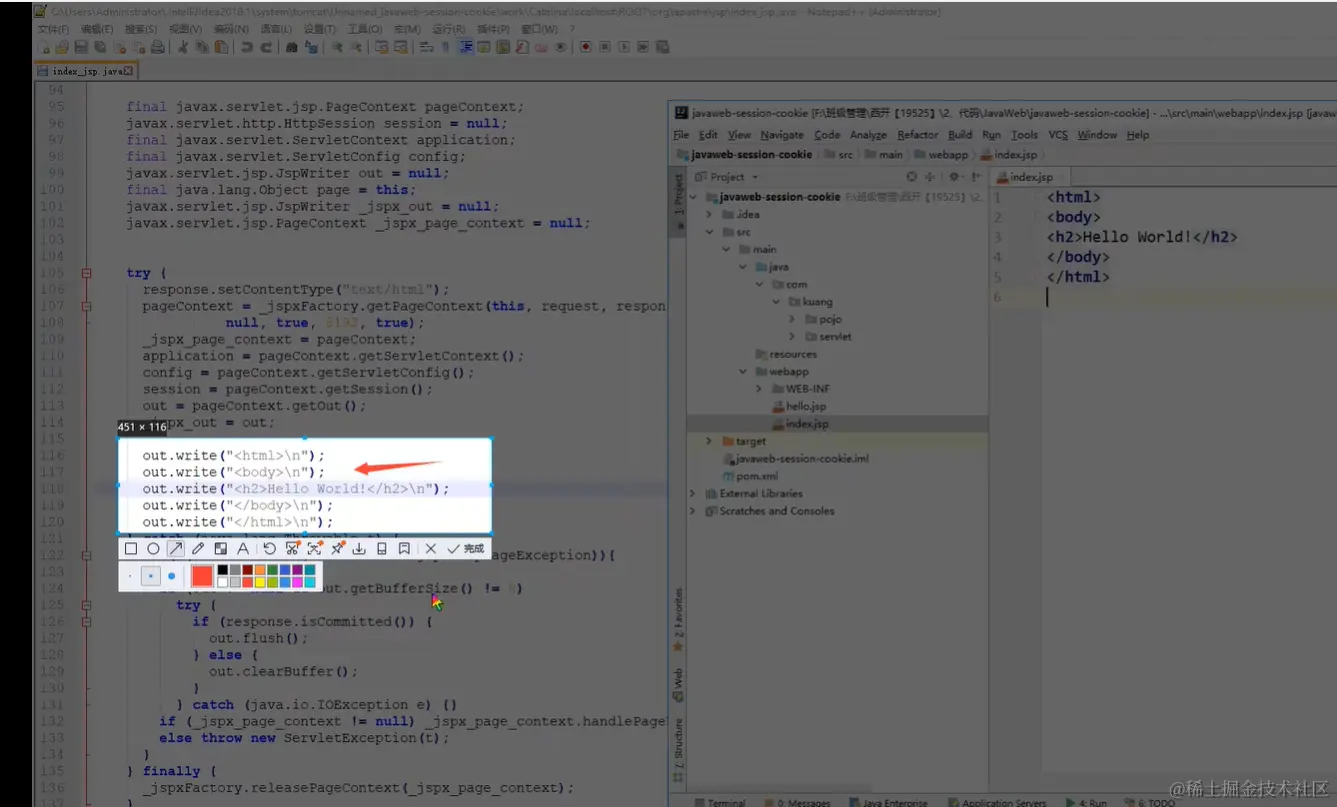Viewport: 1337px width, 807px height.
Task: Click the Notepad++ save file icon
Action: click(80, 47)
